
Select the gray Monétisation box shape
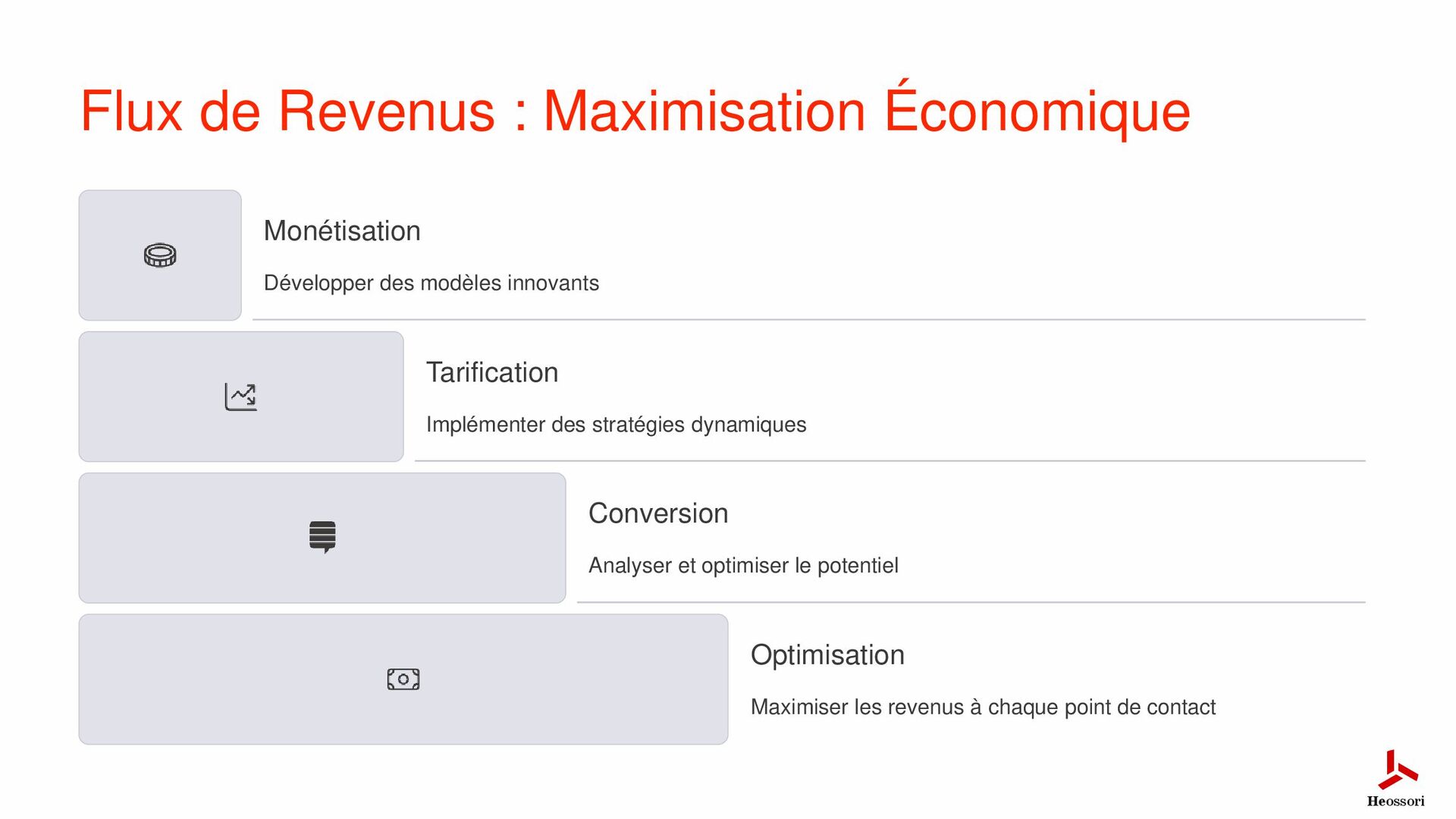click(160, 256)
